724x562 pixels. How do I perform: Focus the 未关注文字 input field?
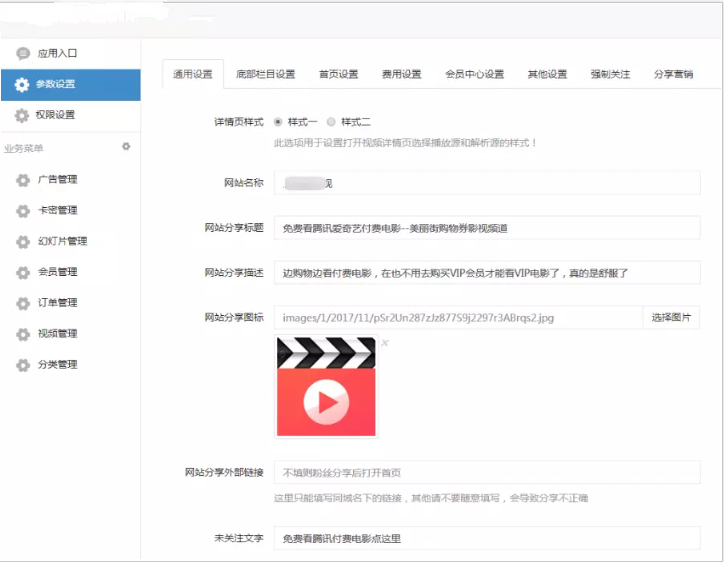click(487, 538)
